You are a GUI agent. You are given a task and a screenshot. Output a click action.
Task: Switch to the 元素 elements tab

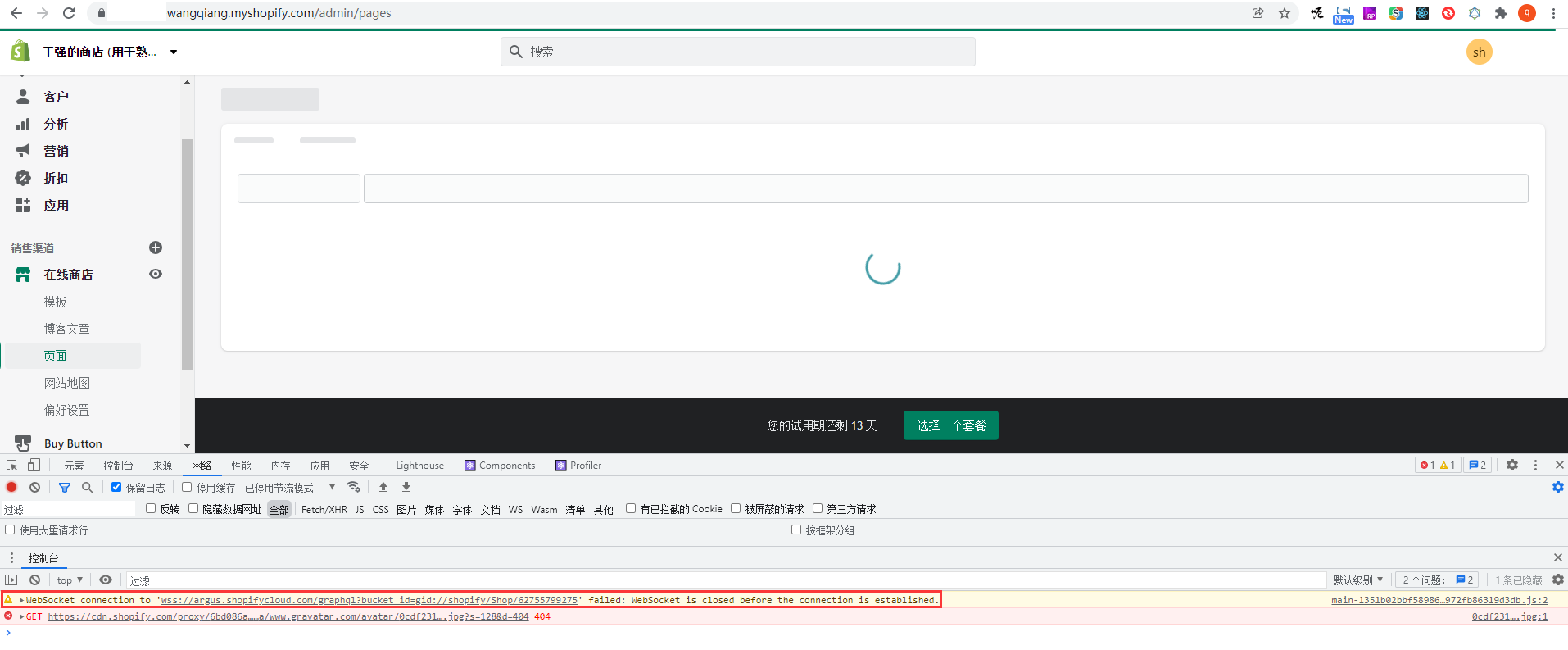[x=74, y=466]
